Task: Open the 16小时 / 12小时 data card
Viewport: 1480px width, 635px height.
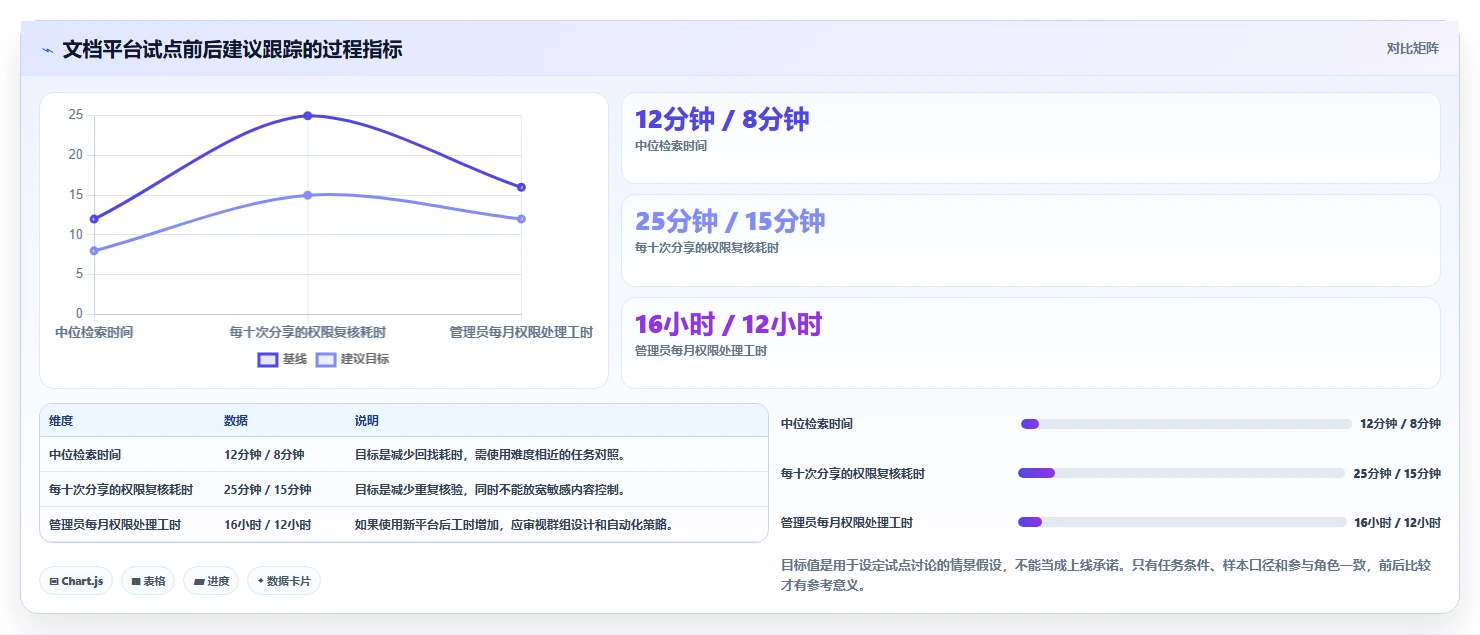Action: tap(1031, 343)
